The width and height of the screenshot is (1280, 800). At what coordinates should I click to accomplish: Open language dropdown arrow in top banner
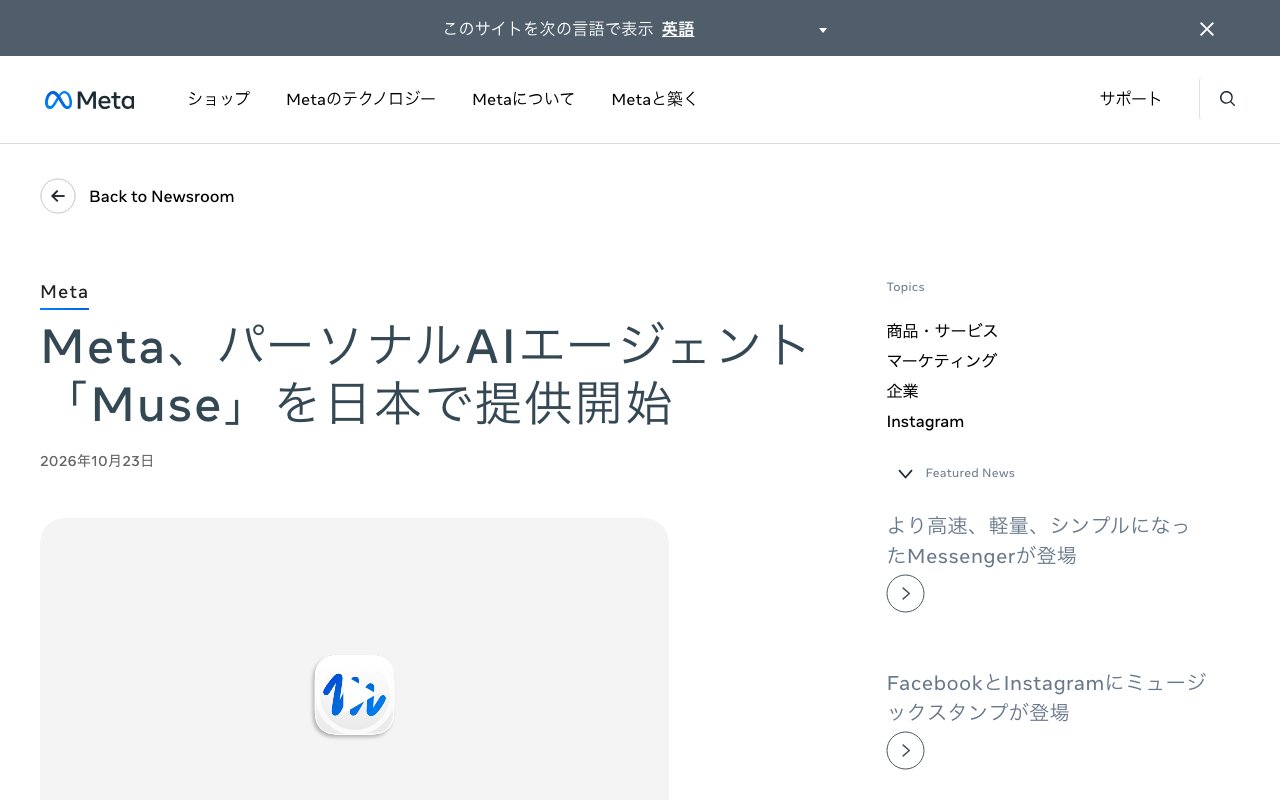point(823,30)
